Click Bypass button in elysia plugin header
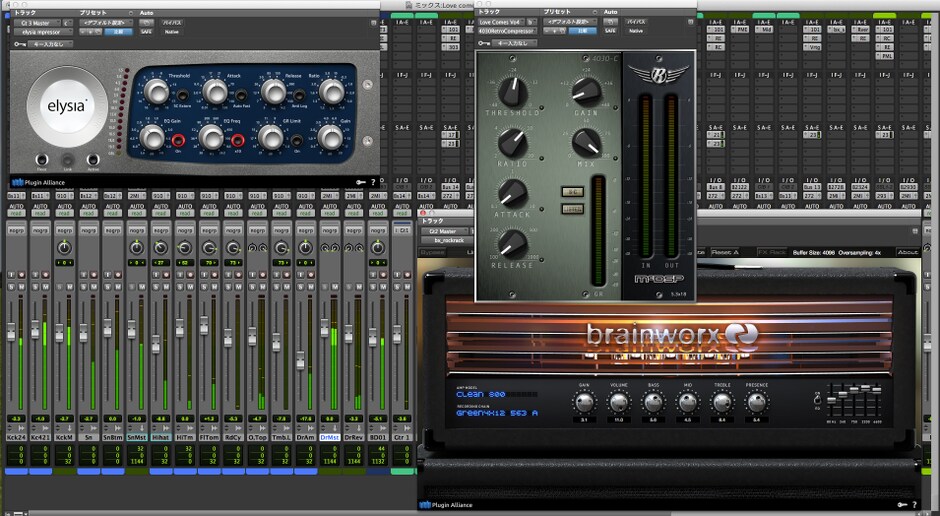The width and height of the screenshot is (940, 516). 171,23
